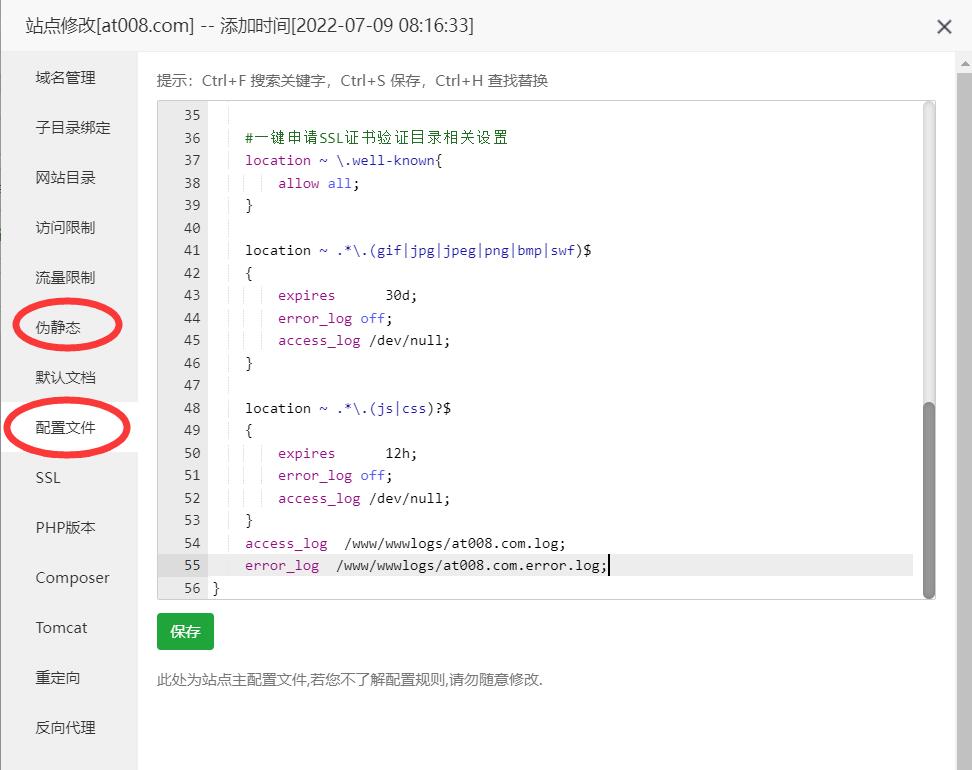
Task: Open the 网站目录 tab
Action: 66,178
